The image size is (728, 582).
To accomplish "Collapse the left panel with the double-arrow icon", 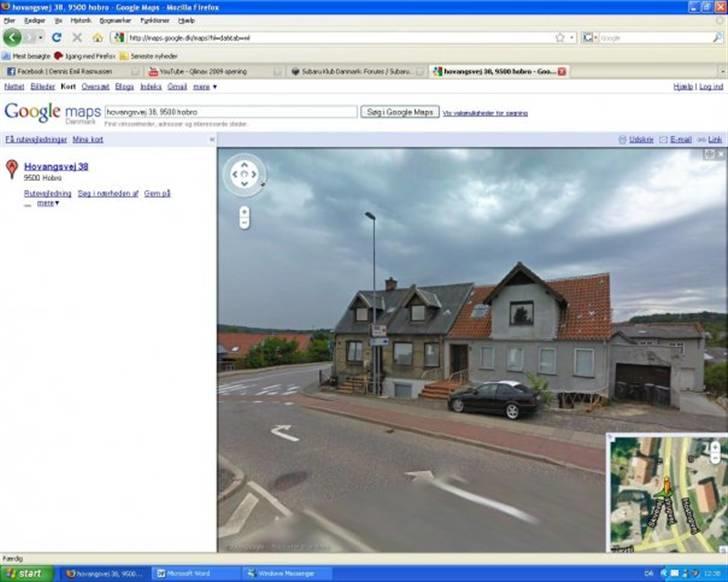I will pos(211,140).
